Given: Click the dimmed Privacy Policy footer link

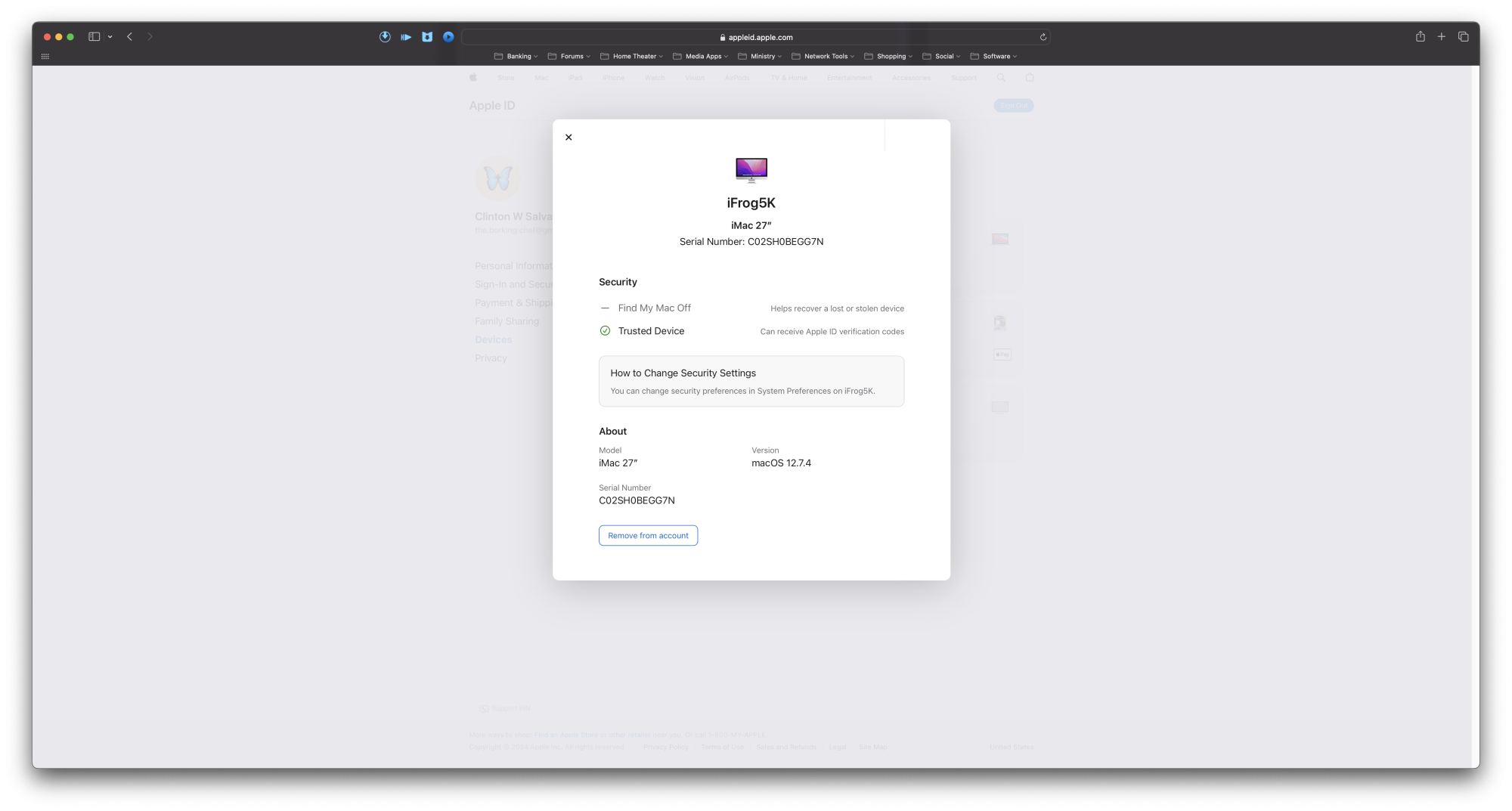Looking at the screenshot, I should [665, 748].
